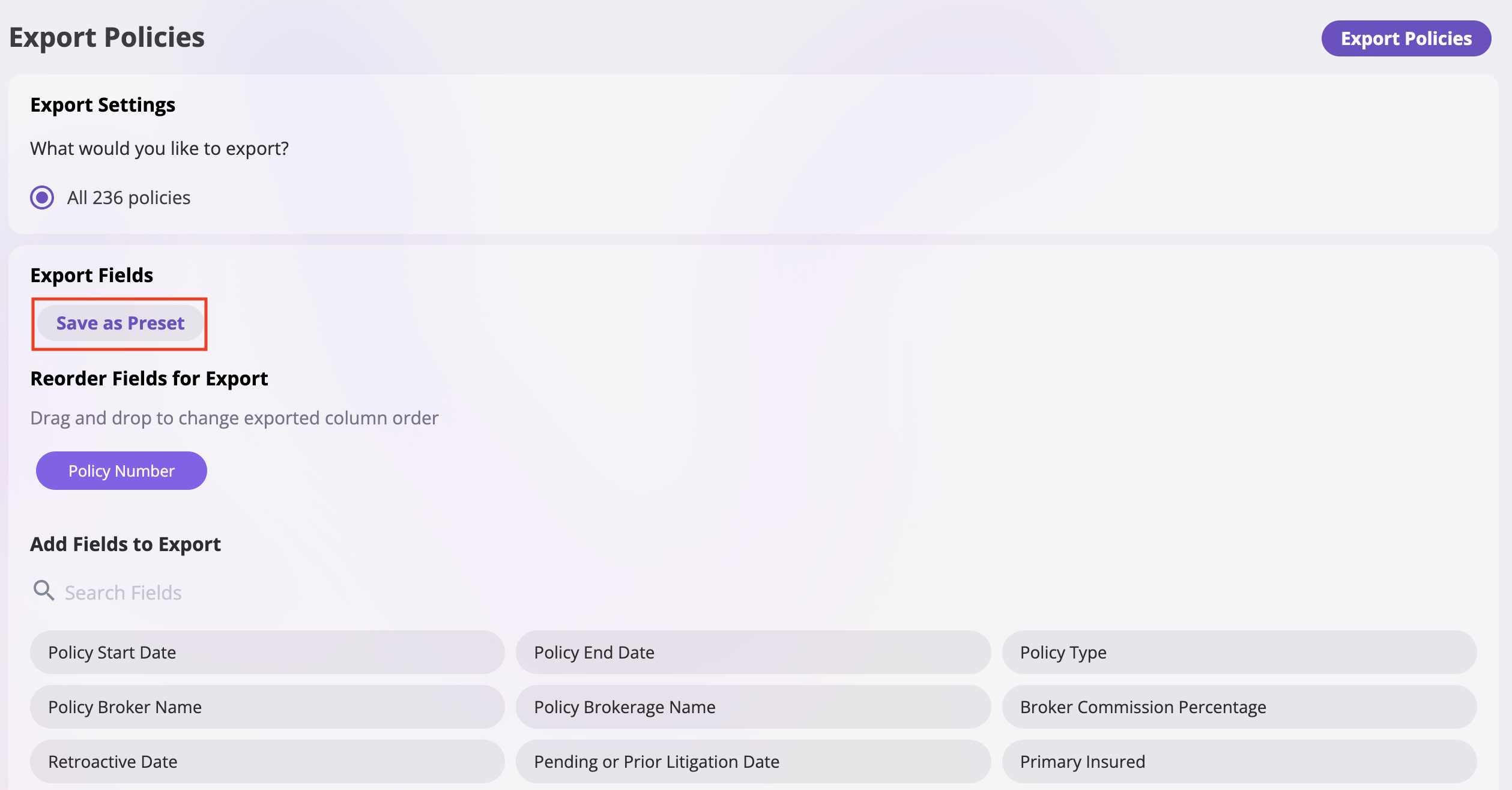This screenshot has height=790, width=1512.
Task: Select the All 236 policies radio button
Action: point(42,197)
